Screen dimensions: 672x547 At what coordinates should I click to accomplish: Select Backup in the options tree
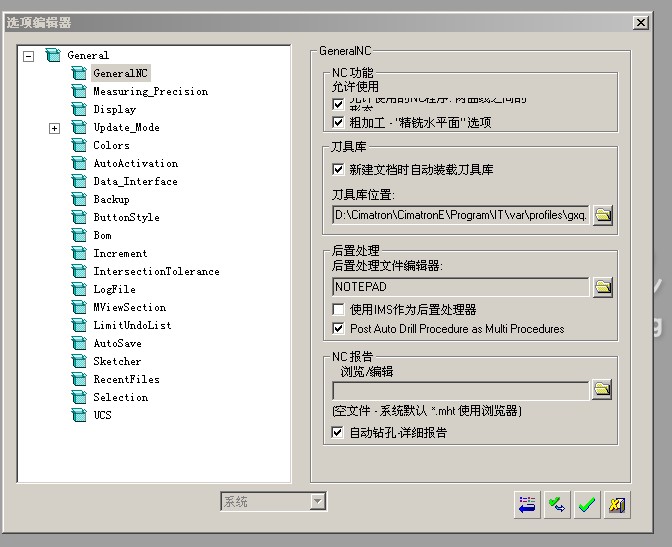click(x=111, y=199)
